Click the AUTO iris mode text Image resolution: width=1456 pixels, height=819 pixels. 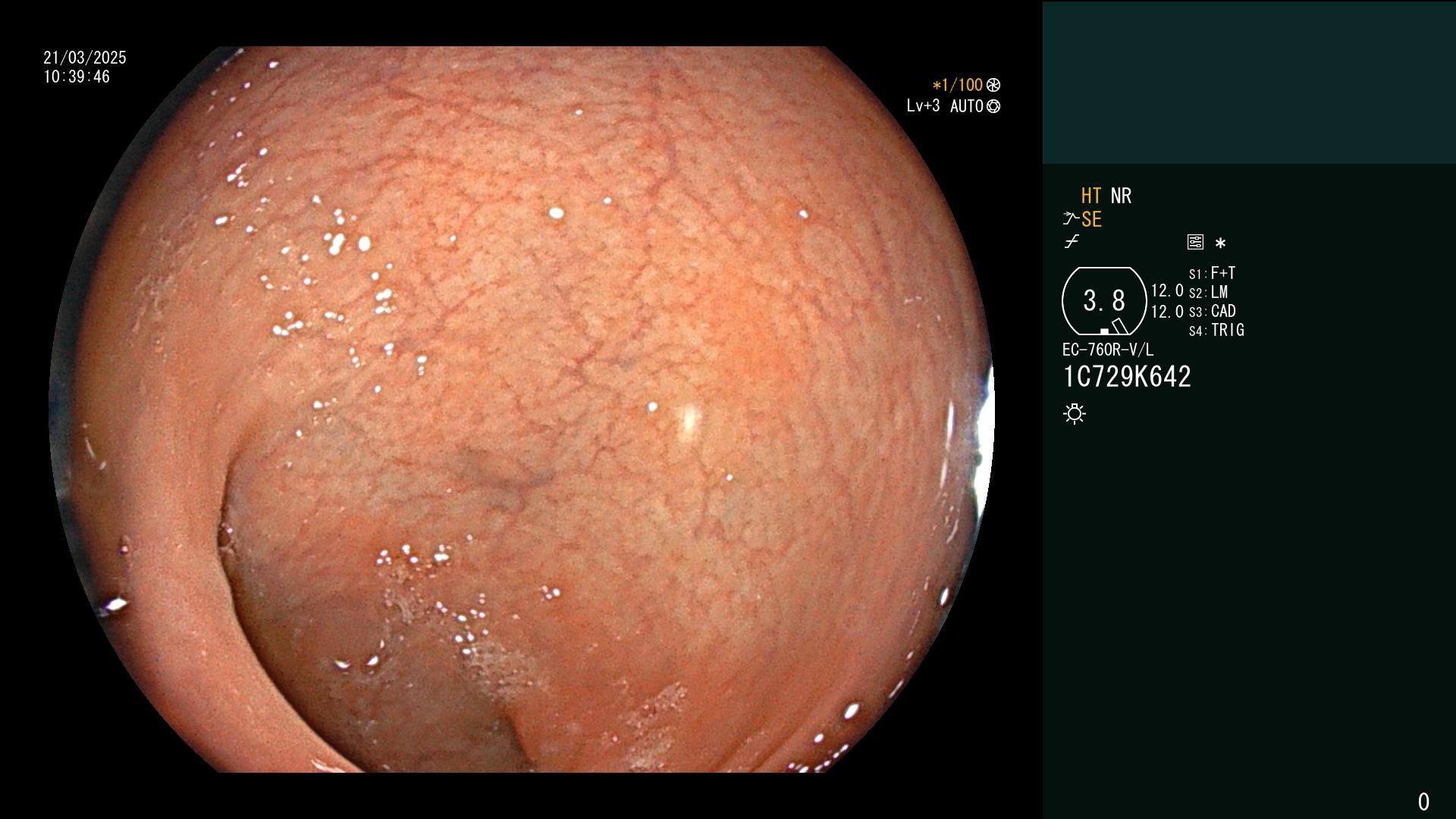pos(967,106)
